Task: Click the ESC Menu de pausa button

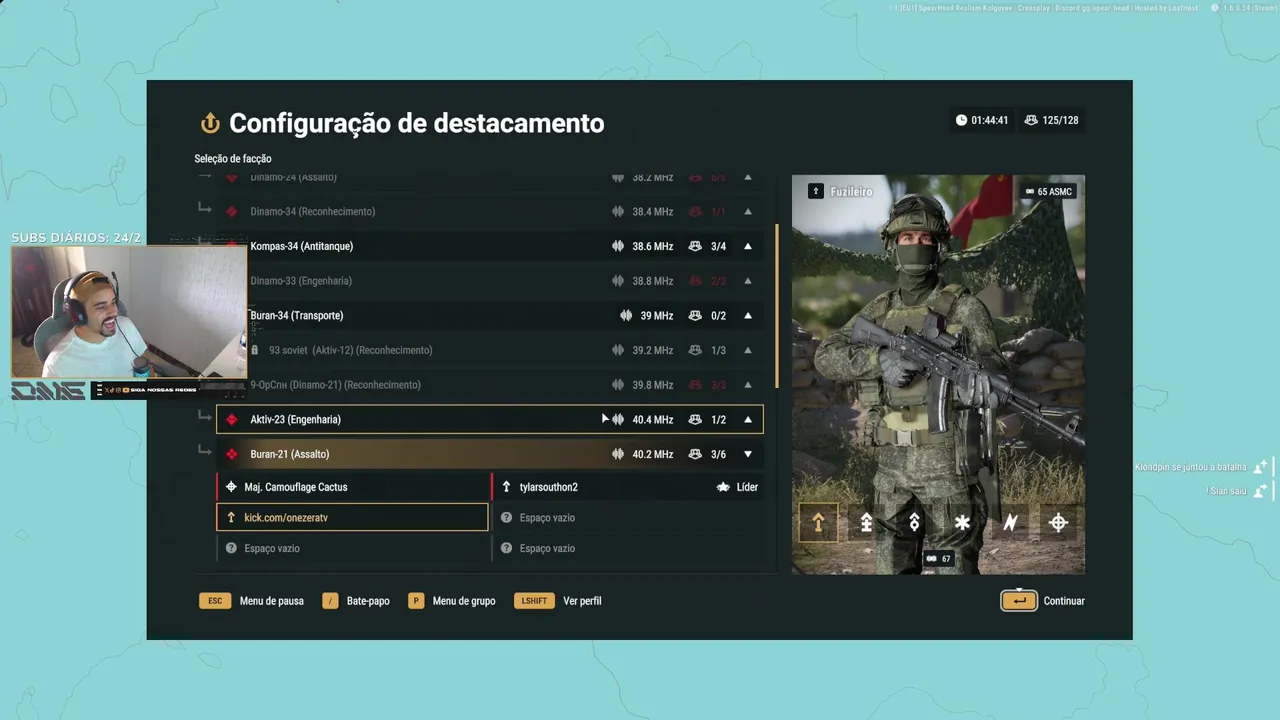Action: pos(252,601)
